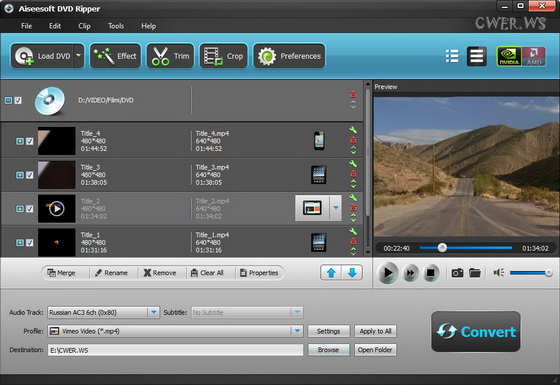Expand Title_3 row
This screenshot has width=560, height=385.
click(x=20, y=175)
